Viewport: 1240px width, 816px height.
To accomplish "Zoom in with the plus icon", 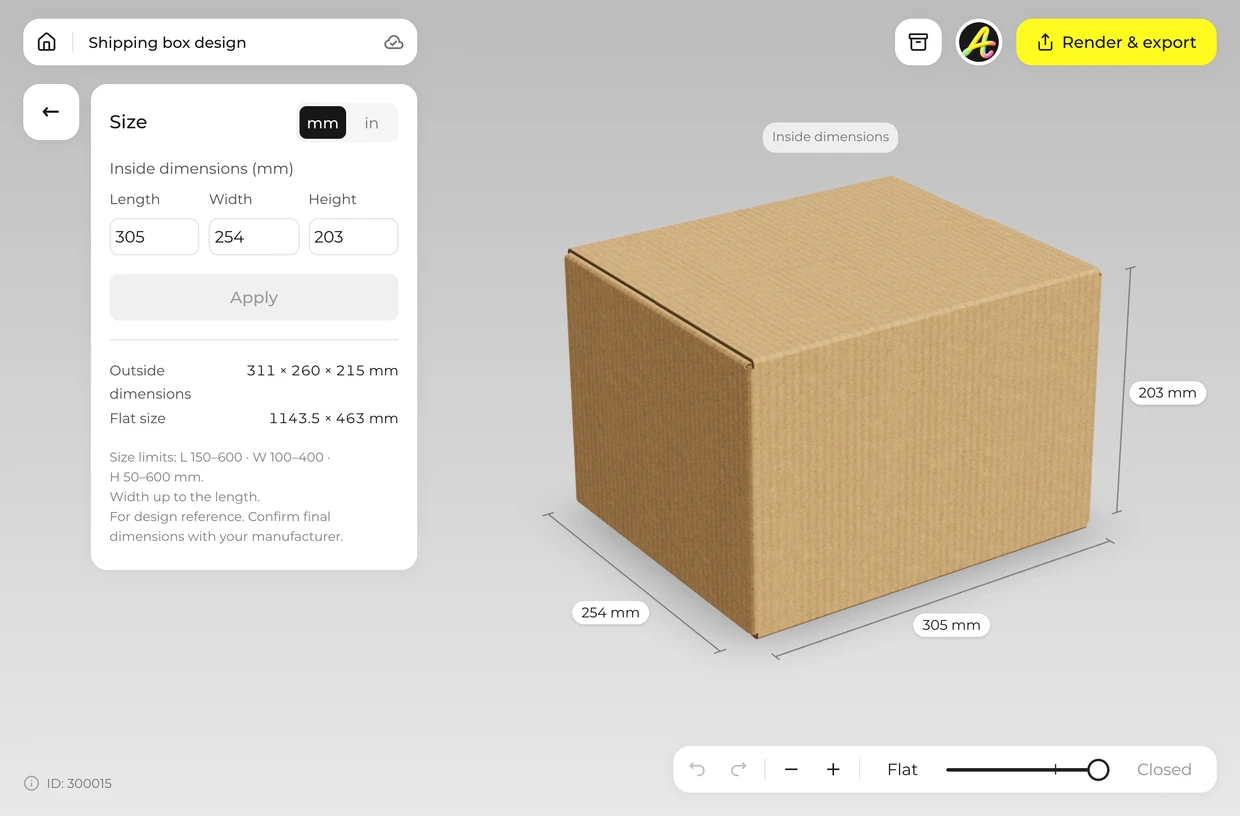I will 833,769.
